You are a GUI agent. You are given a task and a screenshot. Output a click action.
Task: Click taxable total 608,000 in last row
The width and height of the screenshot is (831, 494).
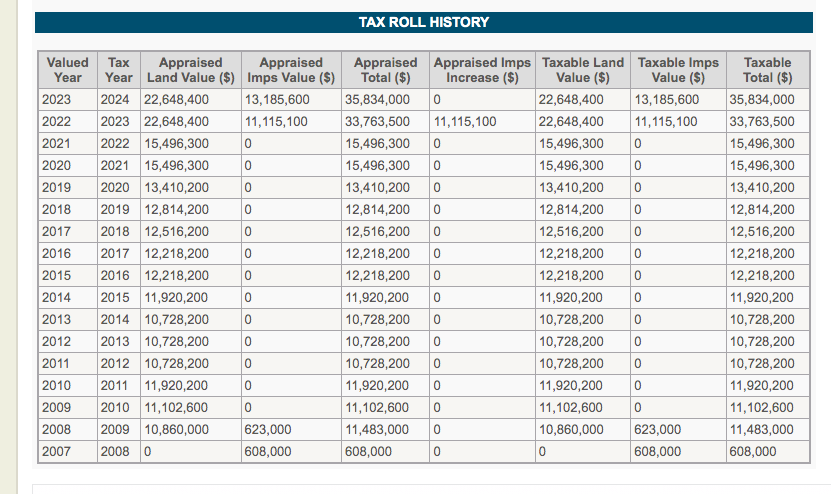click(x=767, y=452)
